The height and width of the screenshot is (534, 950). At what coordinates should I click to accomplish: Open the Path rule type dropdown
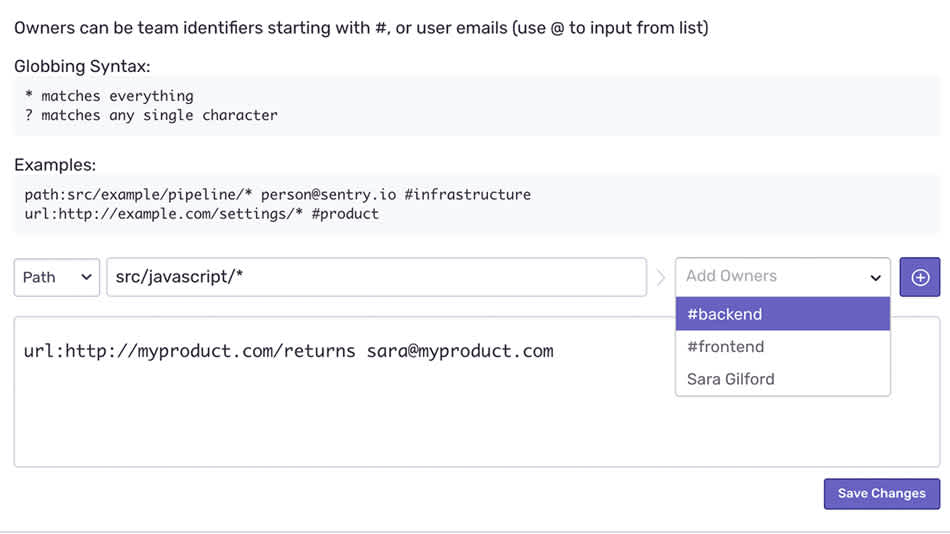click(x=57, y=277)
